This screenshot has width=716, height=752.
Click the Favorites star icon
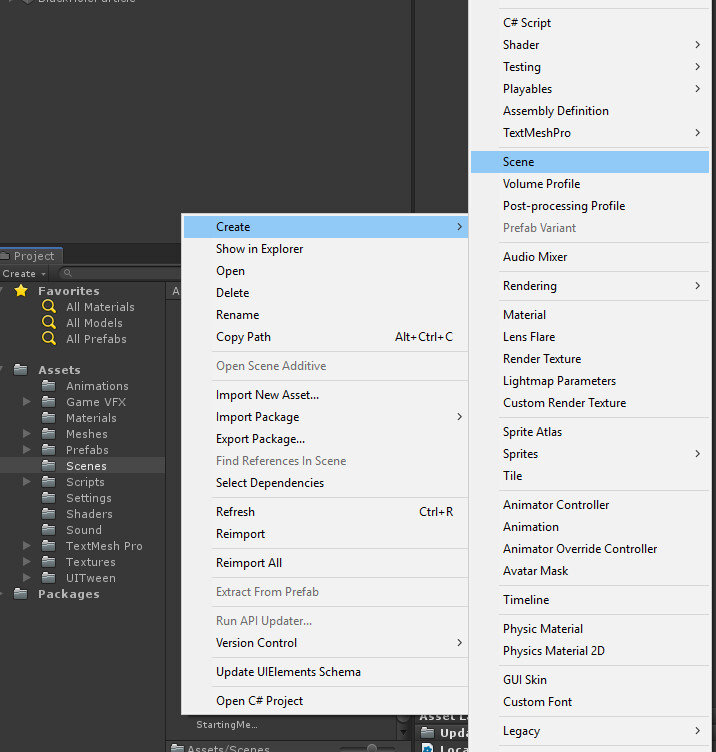21,291
